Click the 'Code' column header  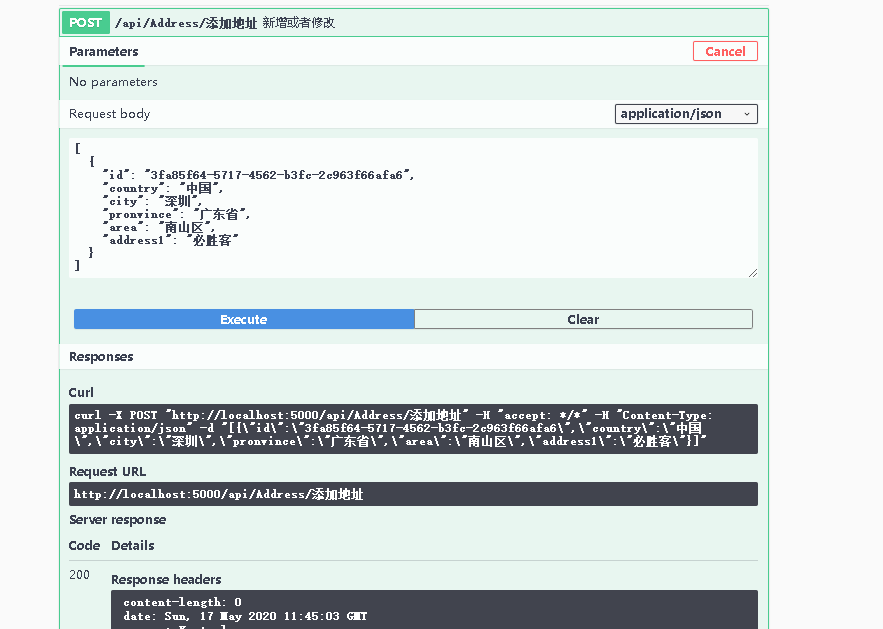coord(84,546)
